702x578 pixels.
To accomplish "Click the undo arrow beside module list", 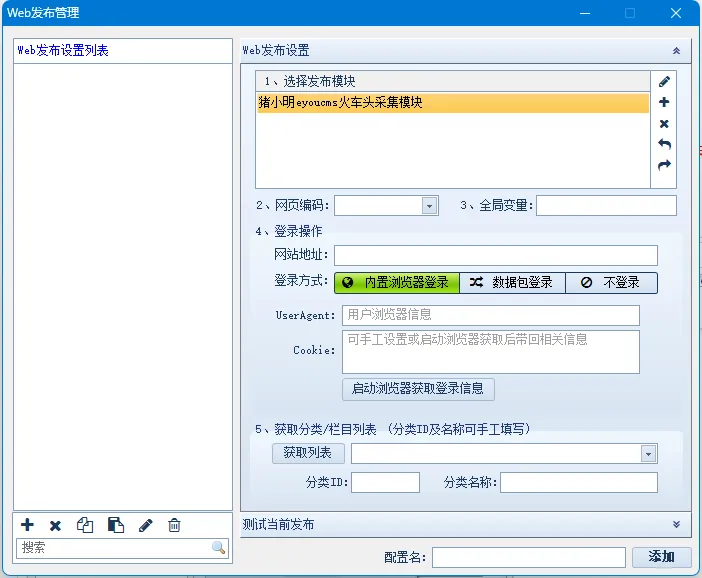I will (x=664, y=144).
